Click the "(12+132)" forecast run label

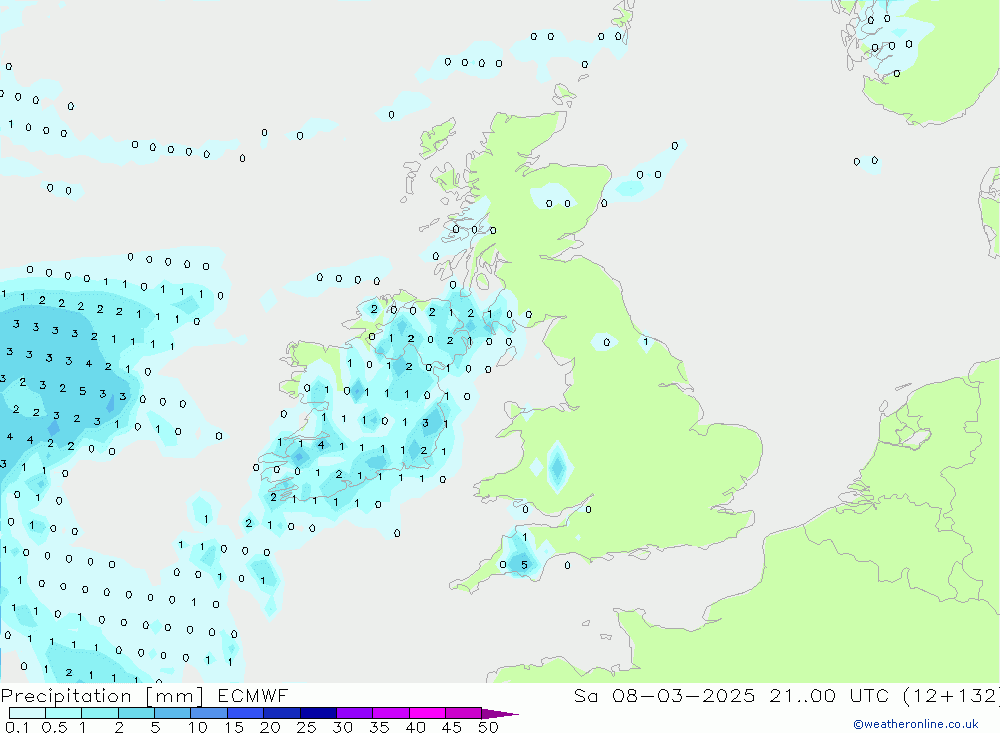[x=951, y=695]
